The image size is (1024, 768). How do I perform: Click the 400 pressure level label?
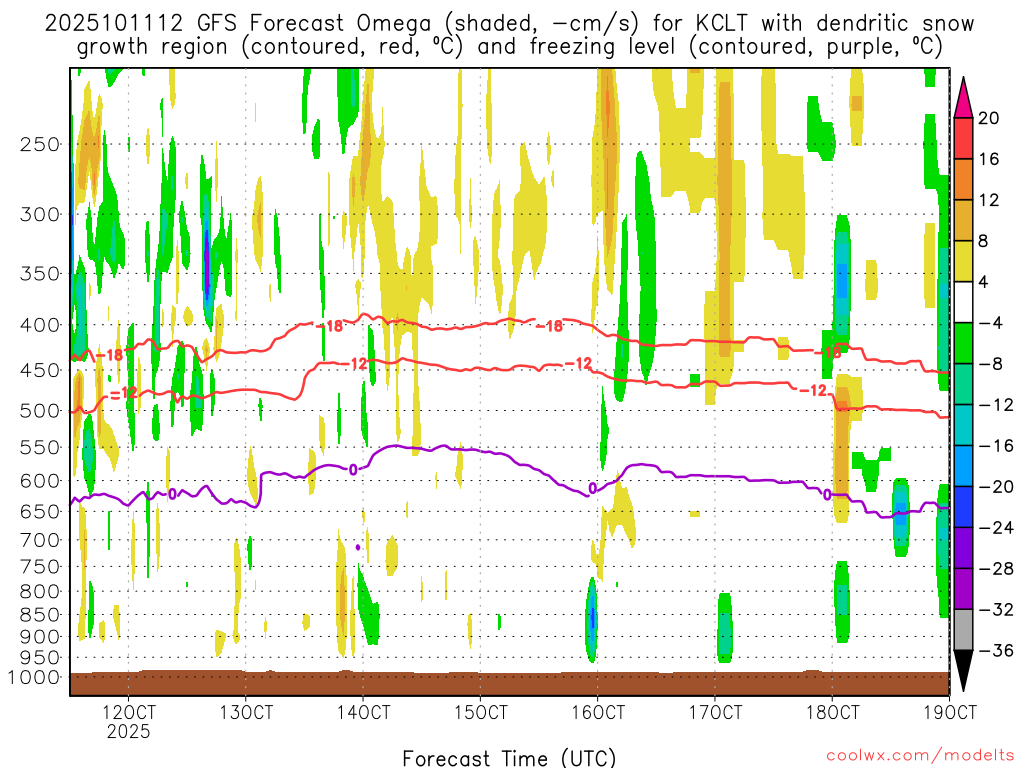tap(40, 325)
